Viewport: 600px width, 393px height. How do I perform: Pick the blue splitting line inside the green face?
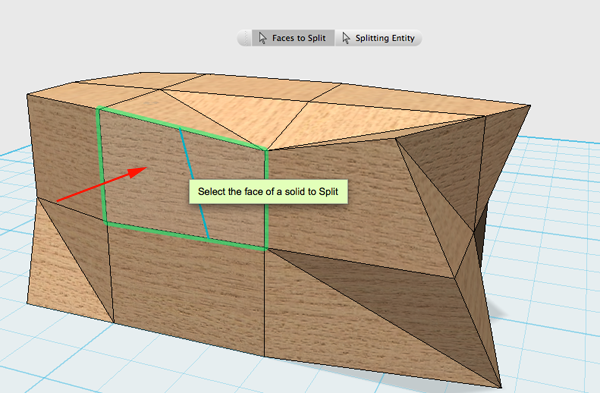pos(194,183)
